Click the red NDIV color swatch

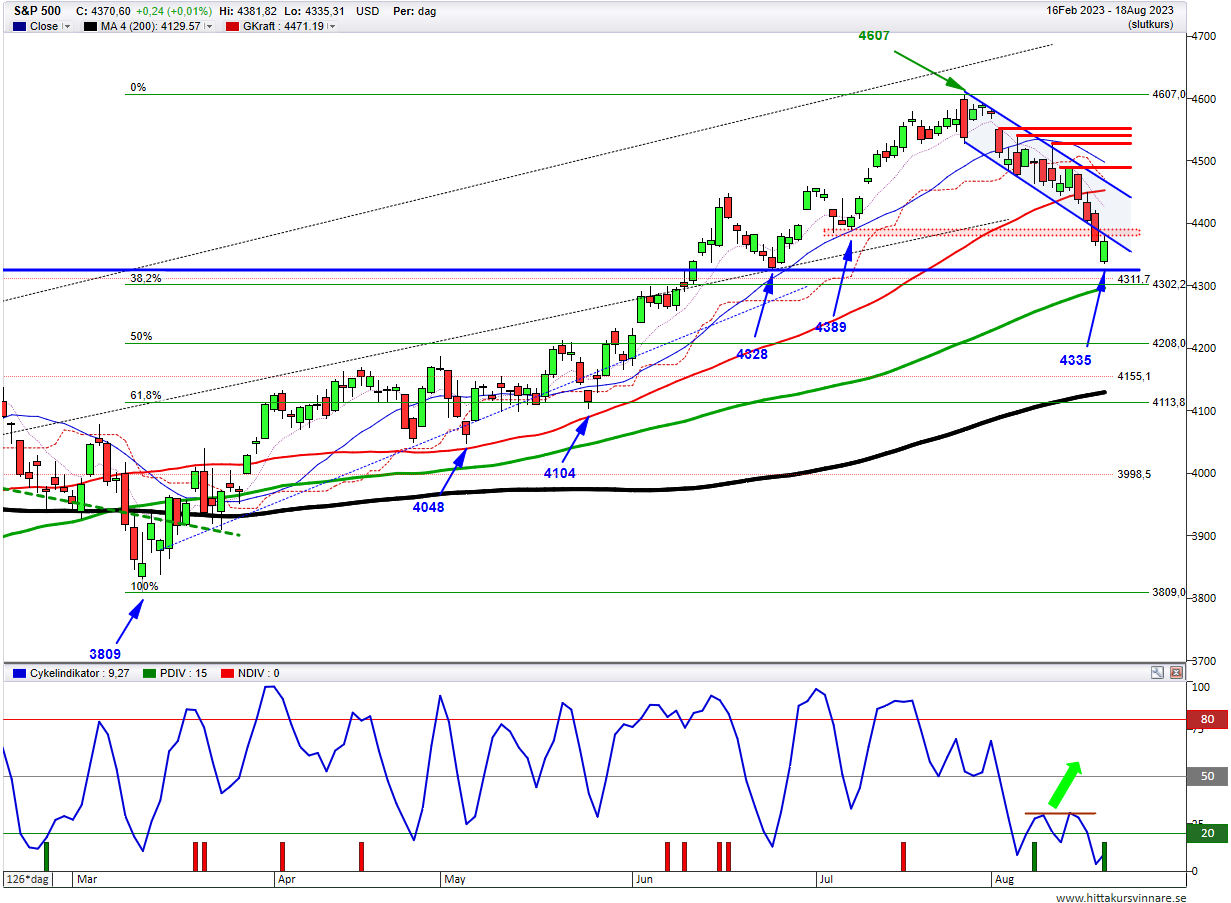tap(225, 674)
